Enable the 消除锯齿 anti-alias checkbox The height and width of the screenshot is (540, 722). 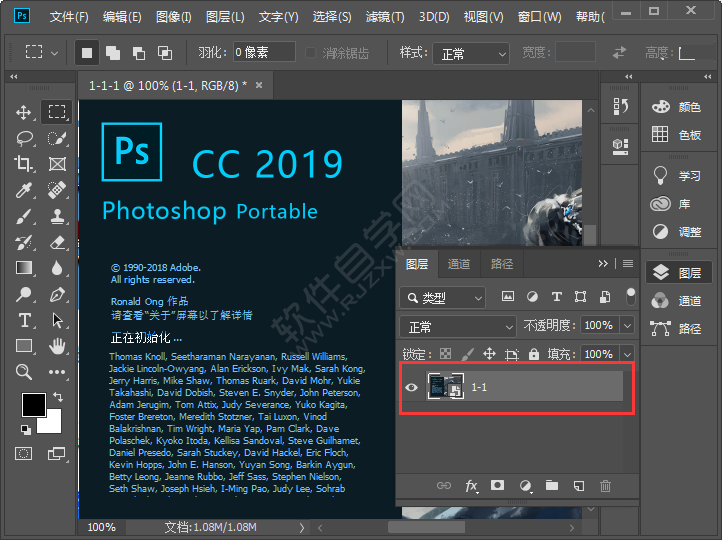[x=312, y=53]
